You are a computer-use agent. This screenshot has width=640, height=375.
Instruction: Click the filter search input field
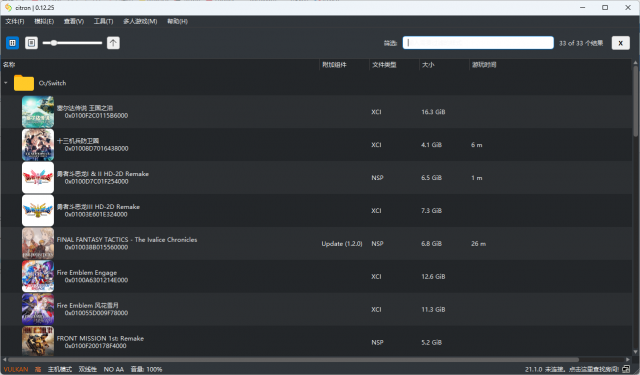[478, 43]
